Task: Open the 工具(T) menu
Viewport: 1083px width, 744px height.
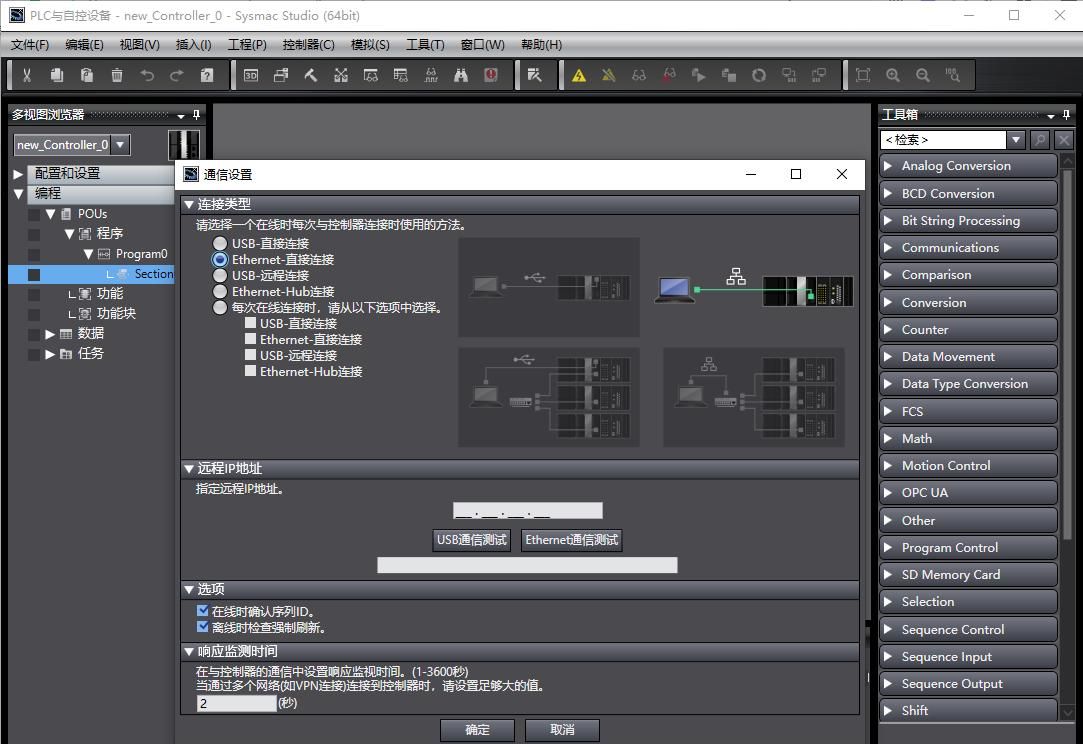Action: pos(424,44)
